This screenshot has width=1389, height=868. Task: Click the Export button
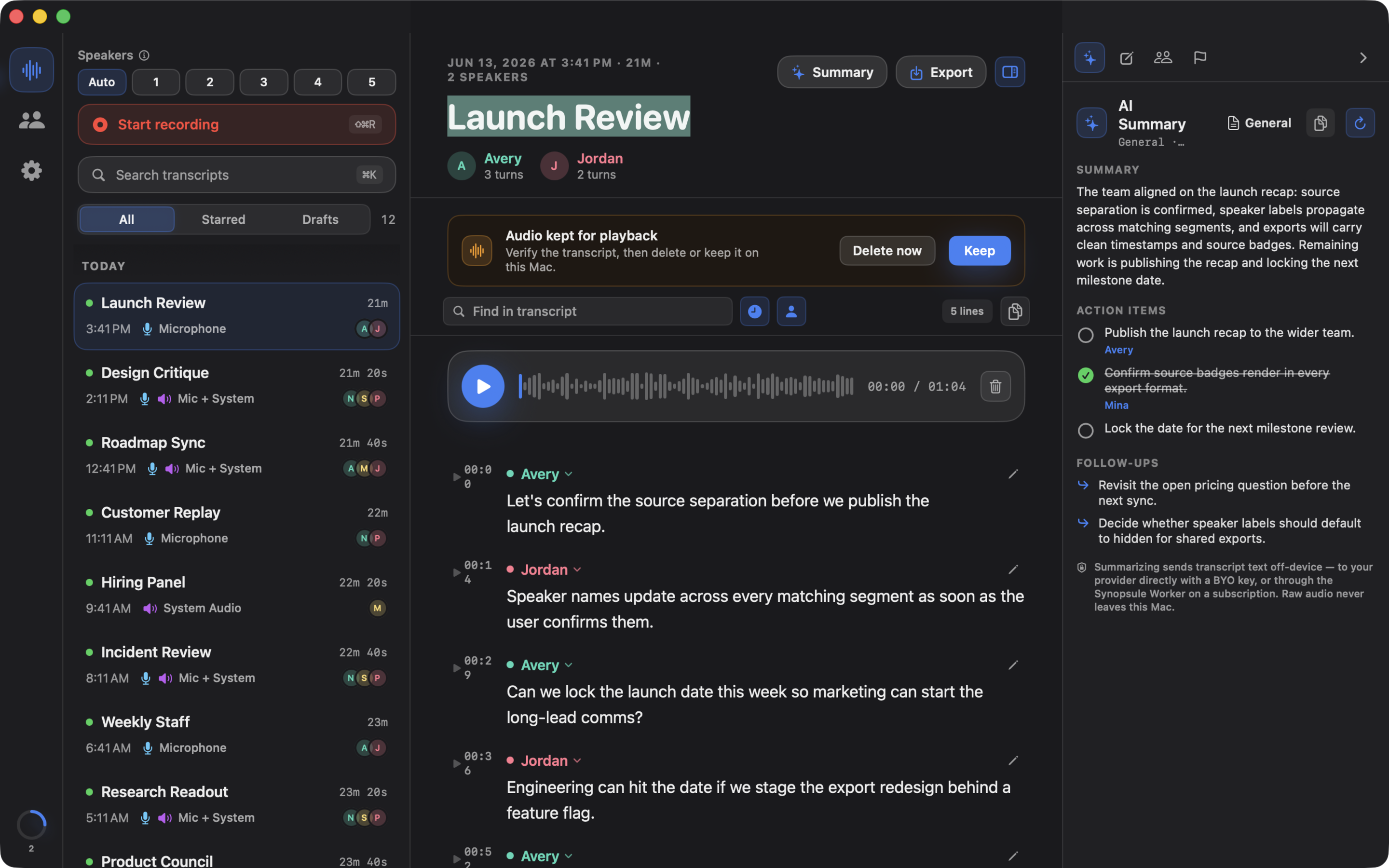click(x=941, y=72)
